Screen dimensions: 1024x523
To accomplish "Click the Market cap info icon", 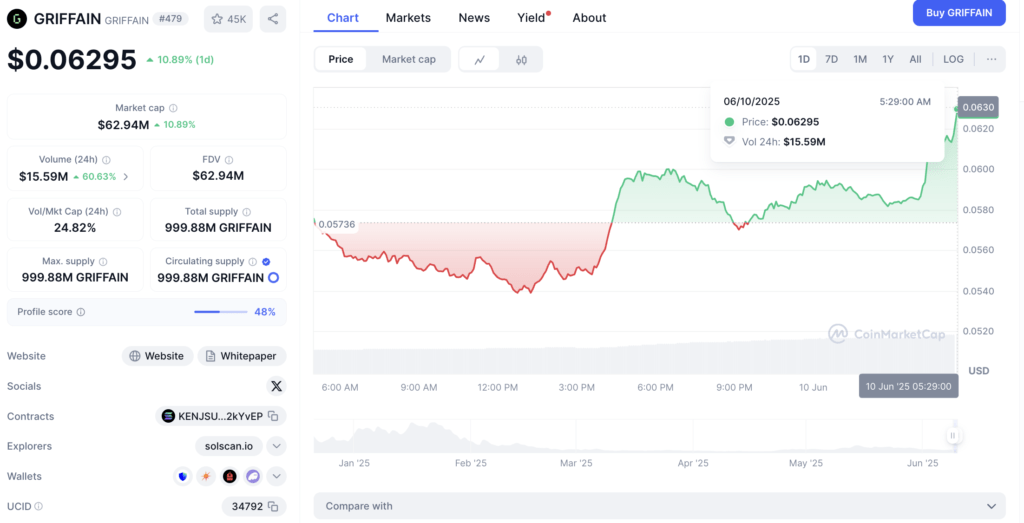I will [x=173, y=108].
